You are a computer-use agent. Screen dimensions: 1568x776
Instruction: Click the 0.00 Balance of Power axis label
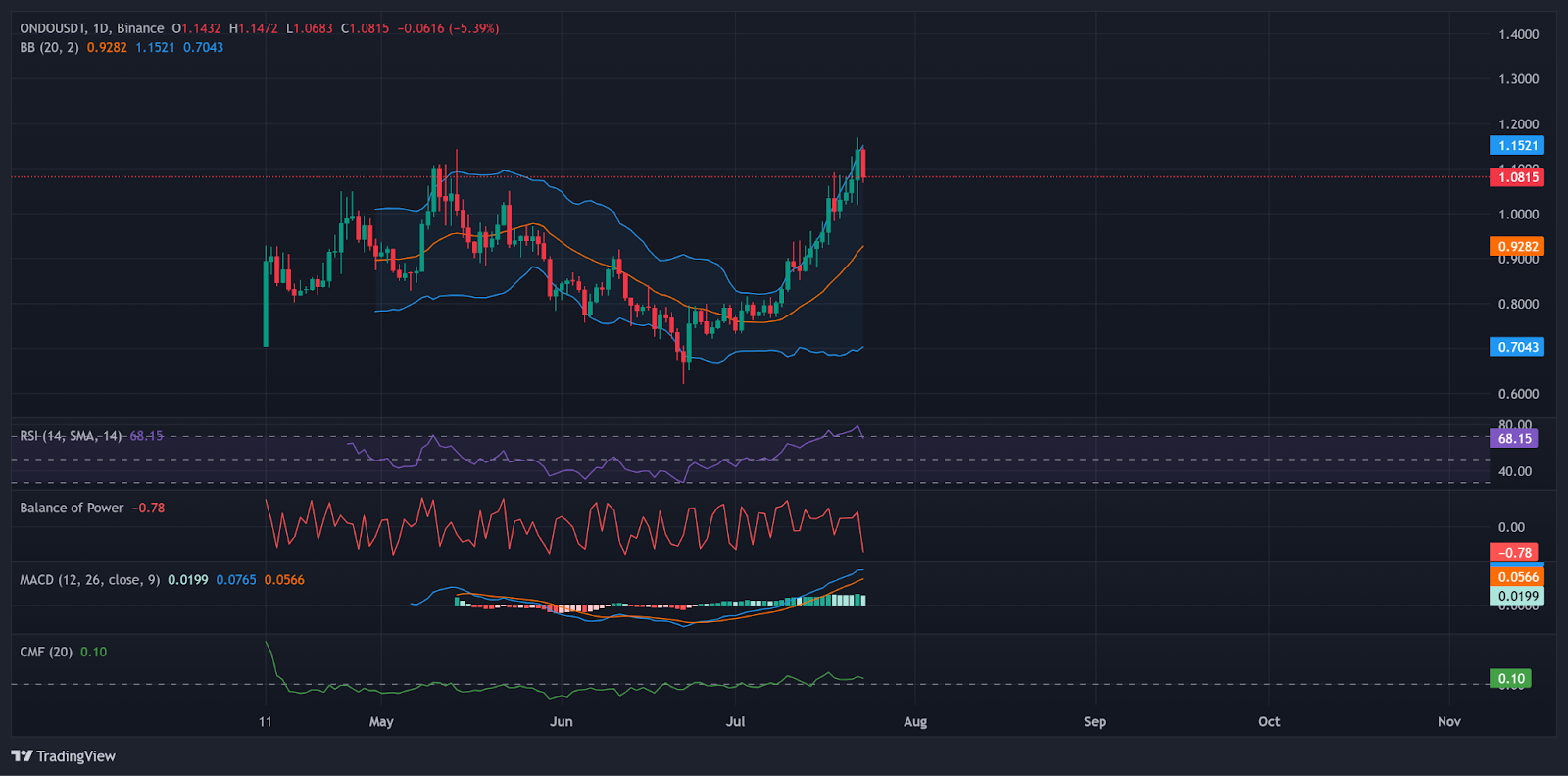coord(1511,527)
